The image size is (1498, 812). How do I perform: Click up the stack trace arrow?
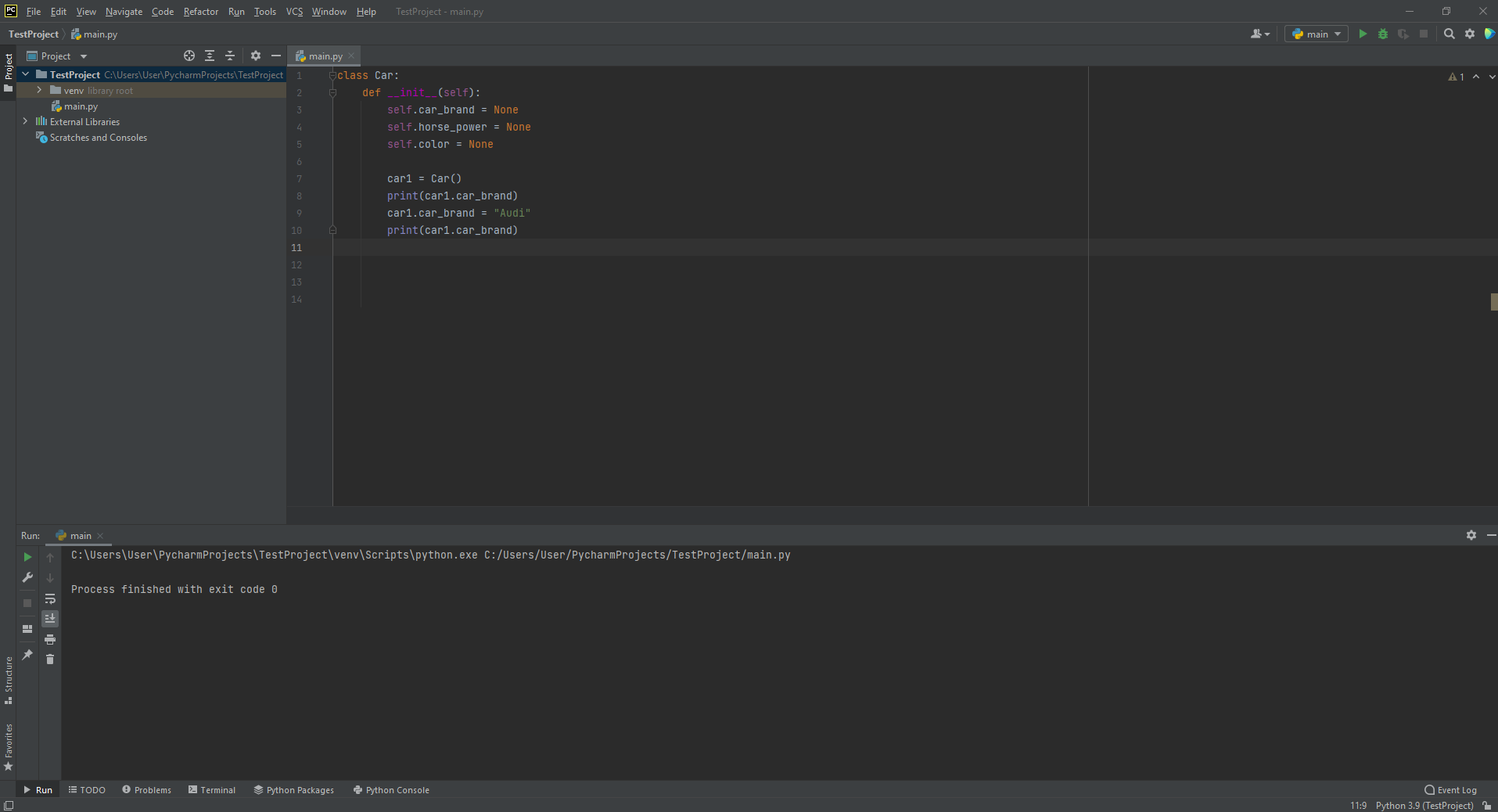(50, 557)
